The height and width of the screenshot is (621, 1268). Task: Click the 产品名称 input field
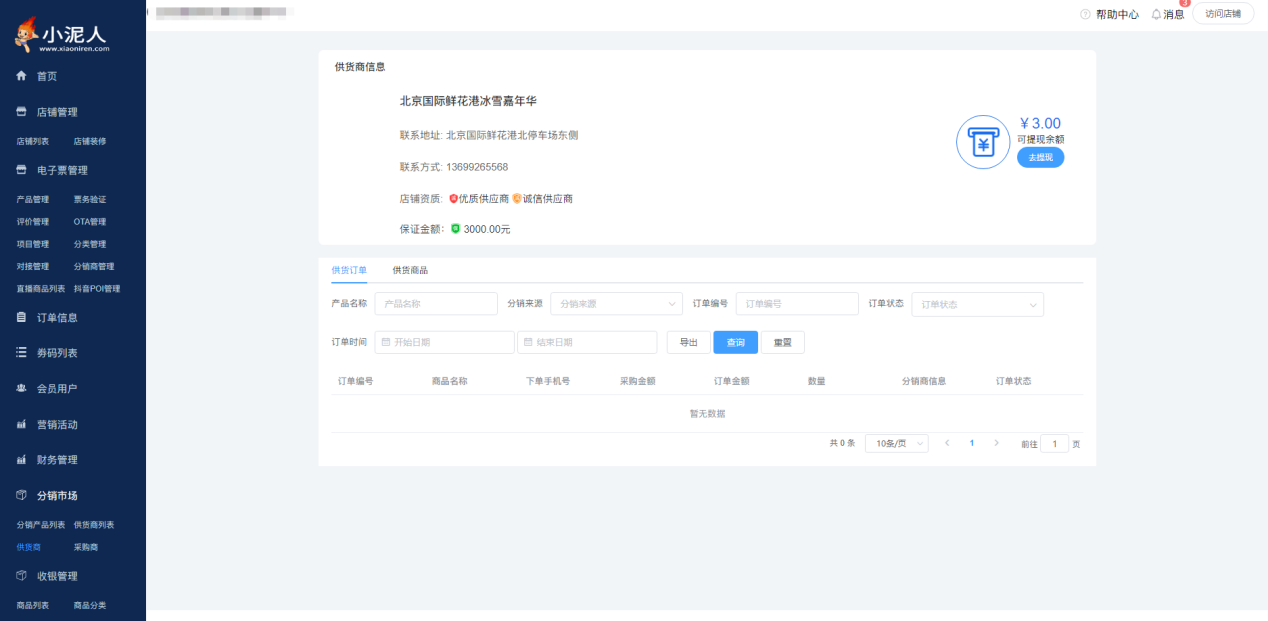(x=436, y=304)
